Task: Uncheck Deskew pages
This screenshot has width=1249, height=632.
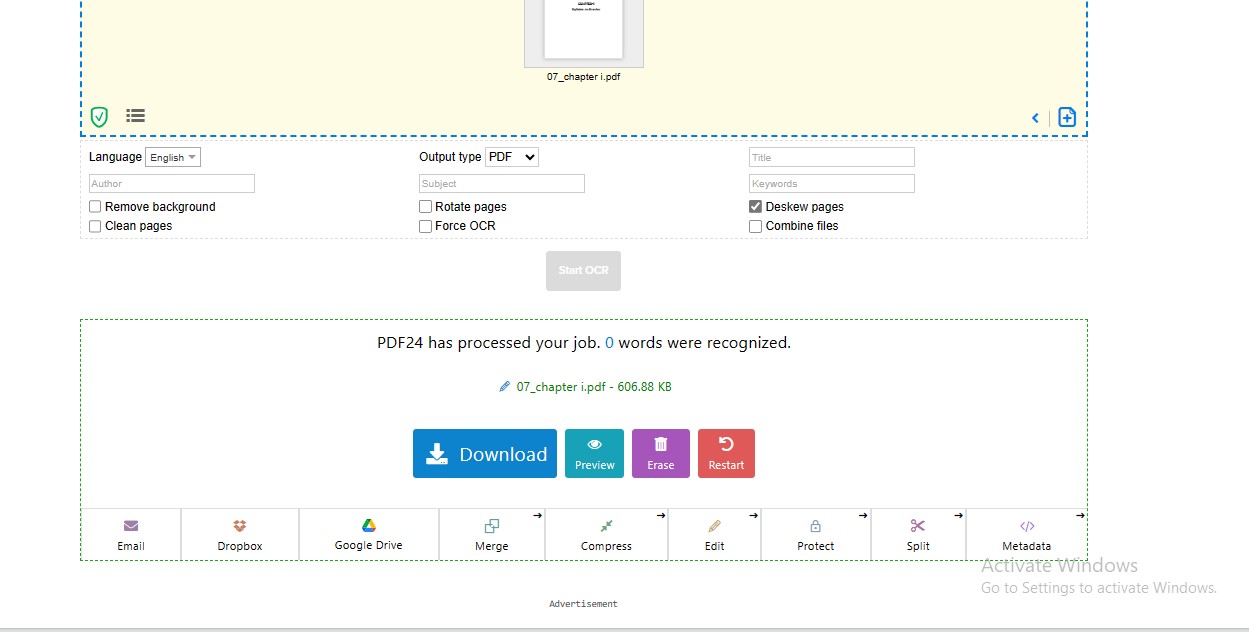Action: (756, 207)
